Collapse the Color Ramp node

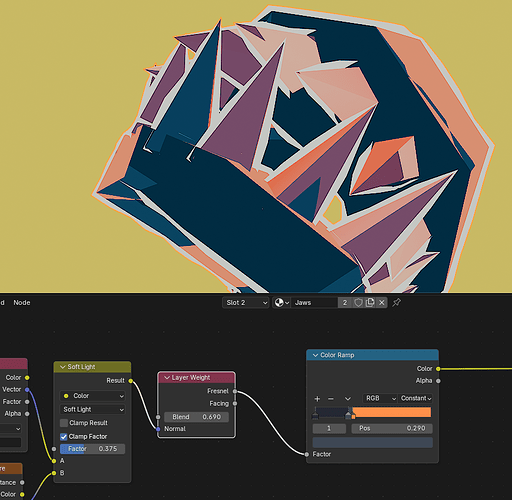click(315, 355)
